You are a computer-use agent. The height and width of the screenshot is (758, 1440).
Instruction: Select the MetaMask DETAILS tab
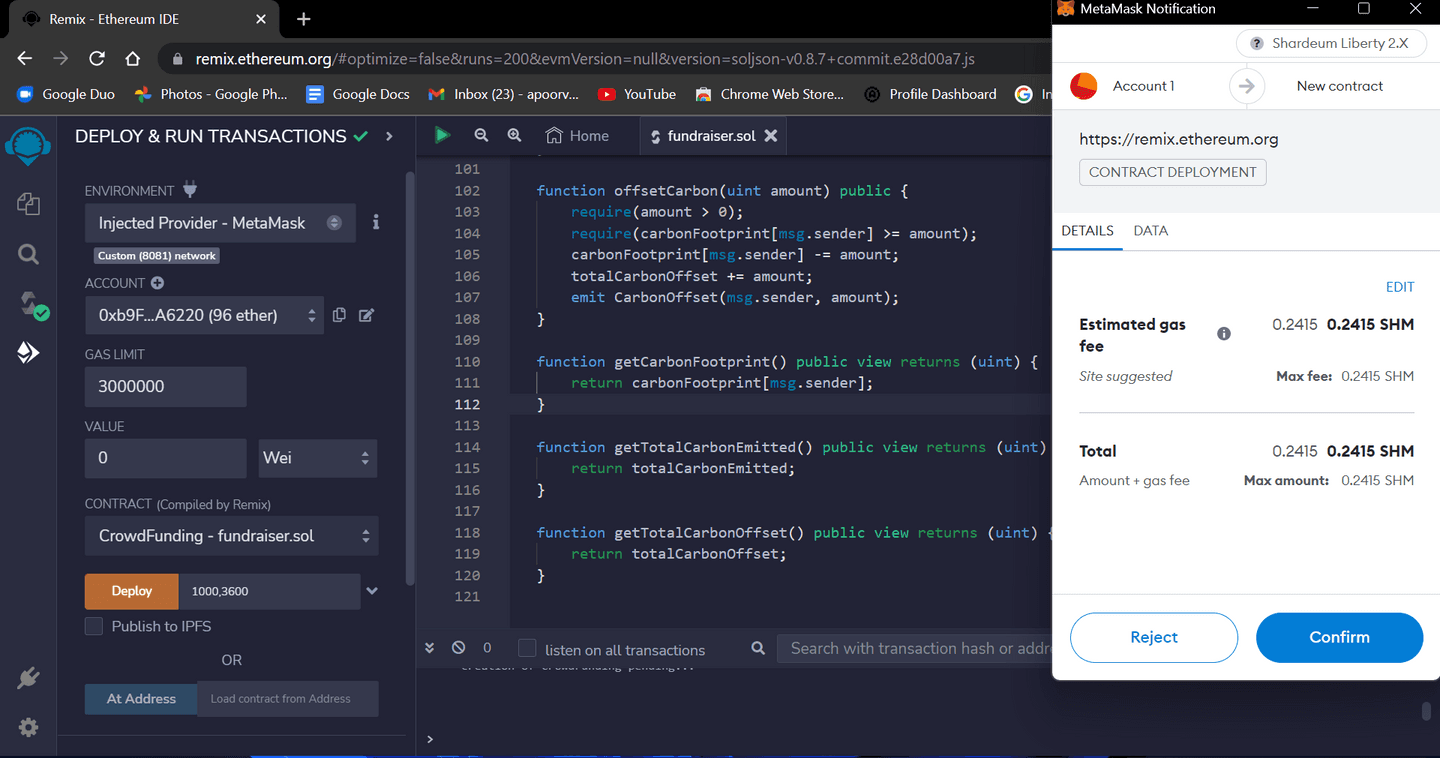1087,231
